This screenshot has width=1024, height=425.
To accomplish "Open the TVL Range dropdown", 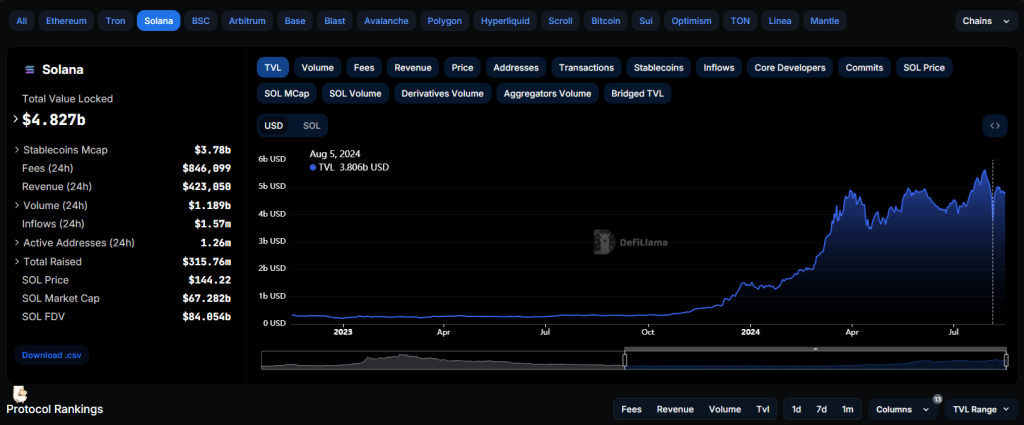I will tap(980, 409).
